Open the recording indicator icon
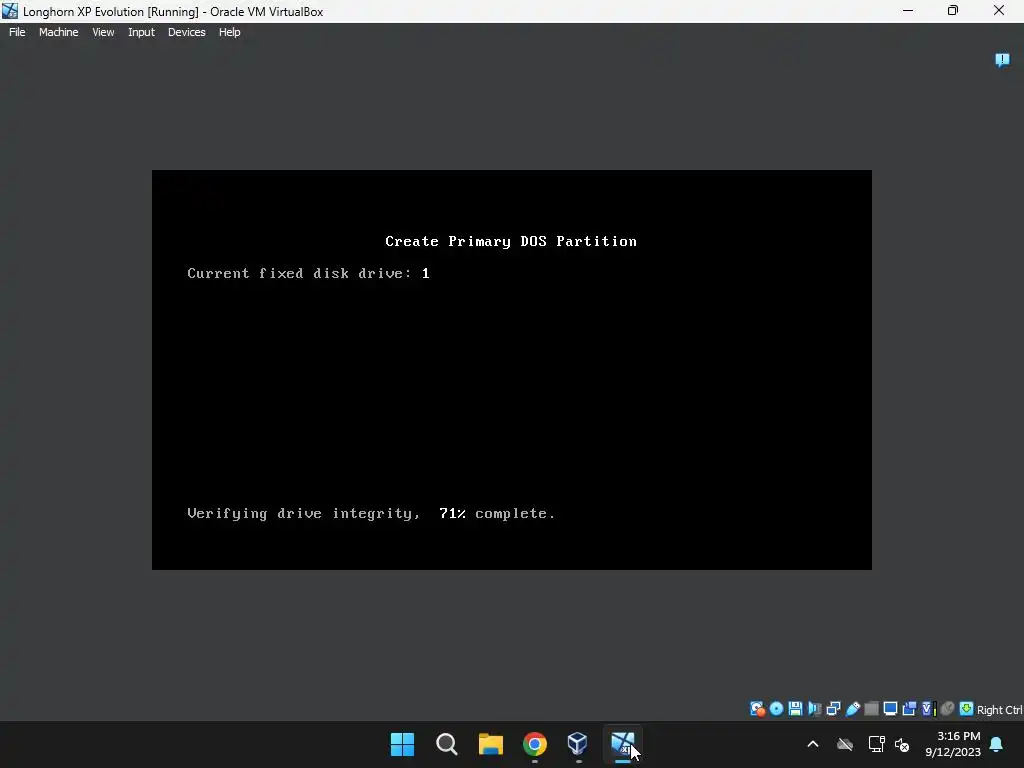 tap(909, 709)
